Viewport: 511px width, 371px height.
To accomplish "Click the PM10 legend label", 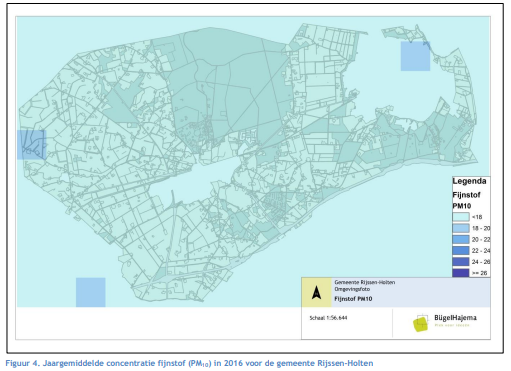I will pyautogui.click(x=462, y=206).
